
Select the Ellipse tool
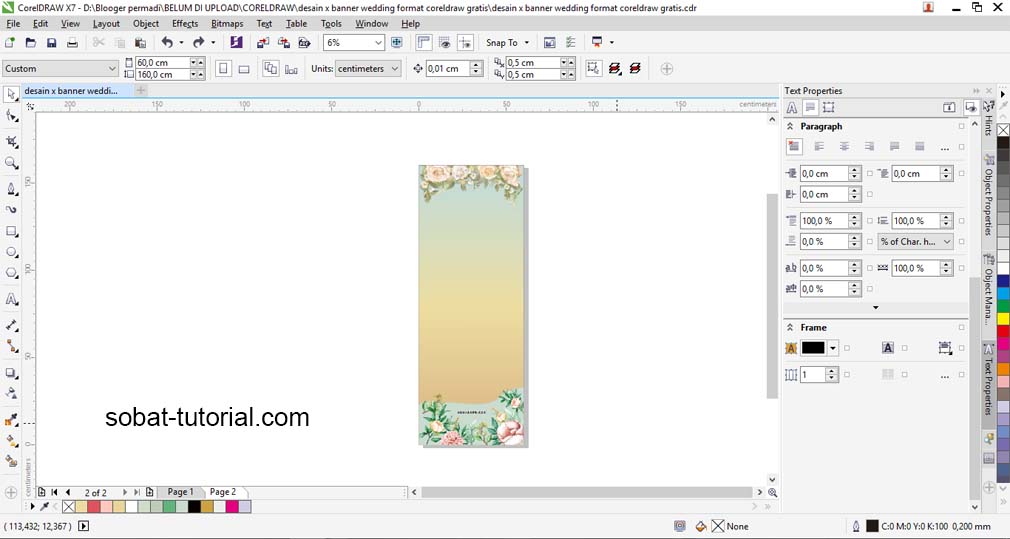pyautogui.click(x=11, y=252)
